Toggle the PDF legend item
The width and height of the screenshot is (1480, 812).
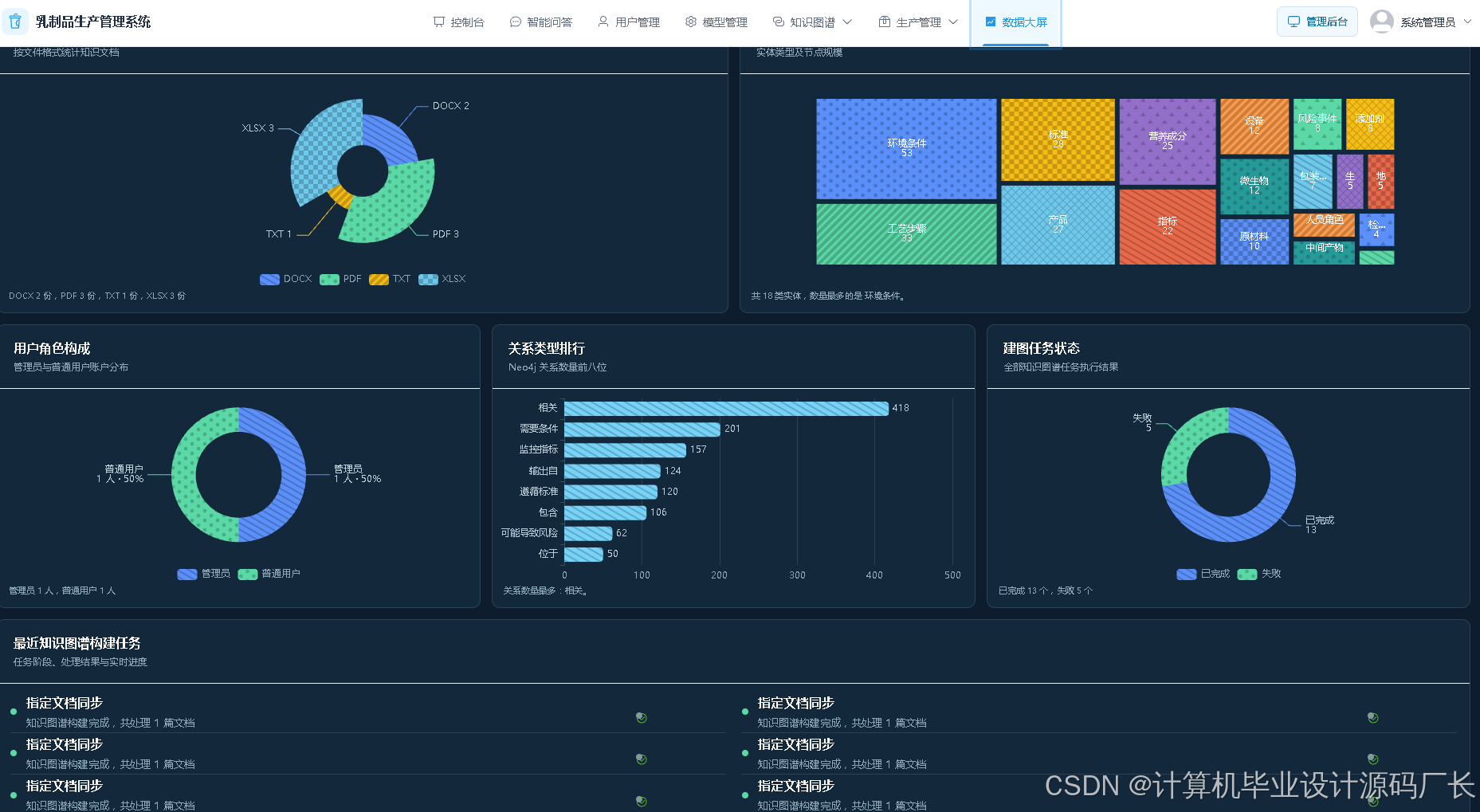pyautogui.click(x=340, y=279)
